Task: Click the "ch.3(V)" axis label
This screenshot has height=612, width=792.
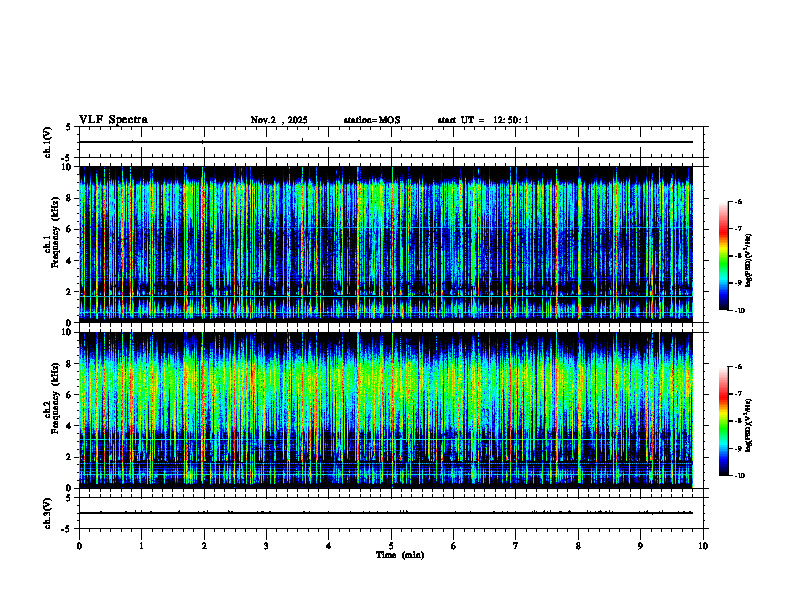Action: 48,513
